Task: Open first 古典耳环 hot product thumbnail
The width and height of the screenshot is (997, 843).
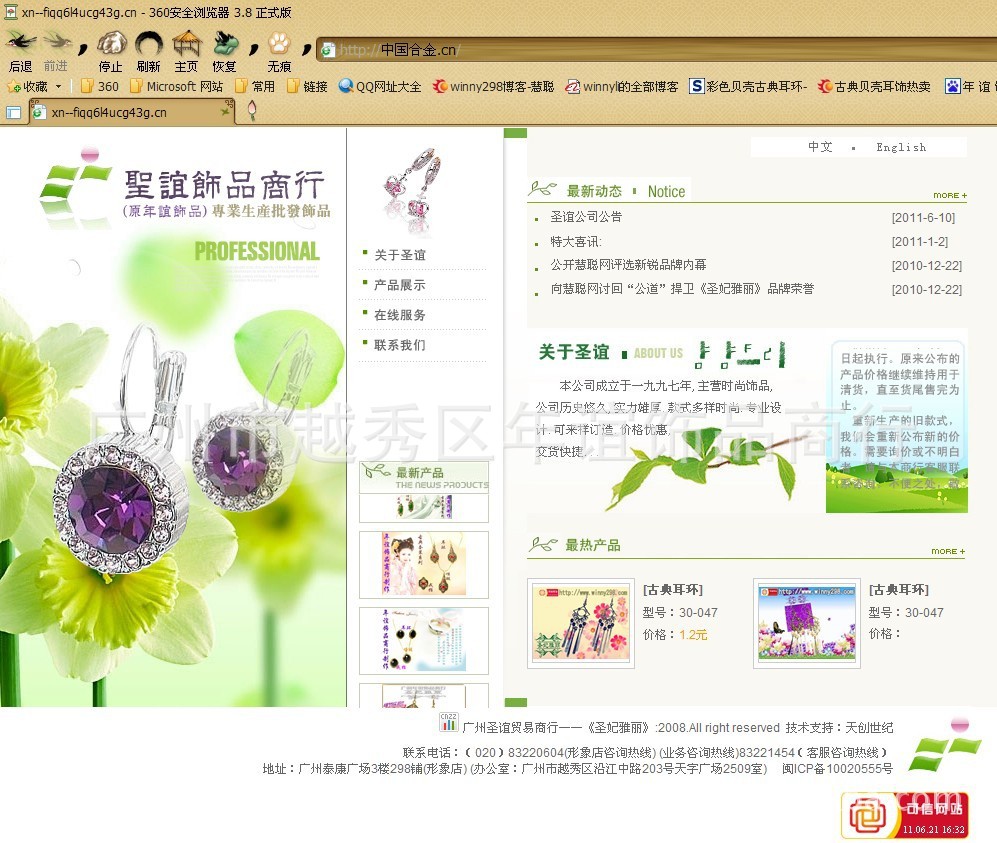Action: (x=581, y=623)
